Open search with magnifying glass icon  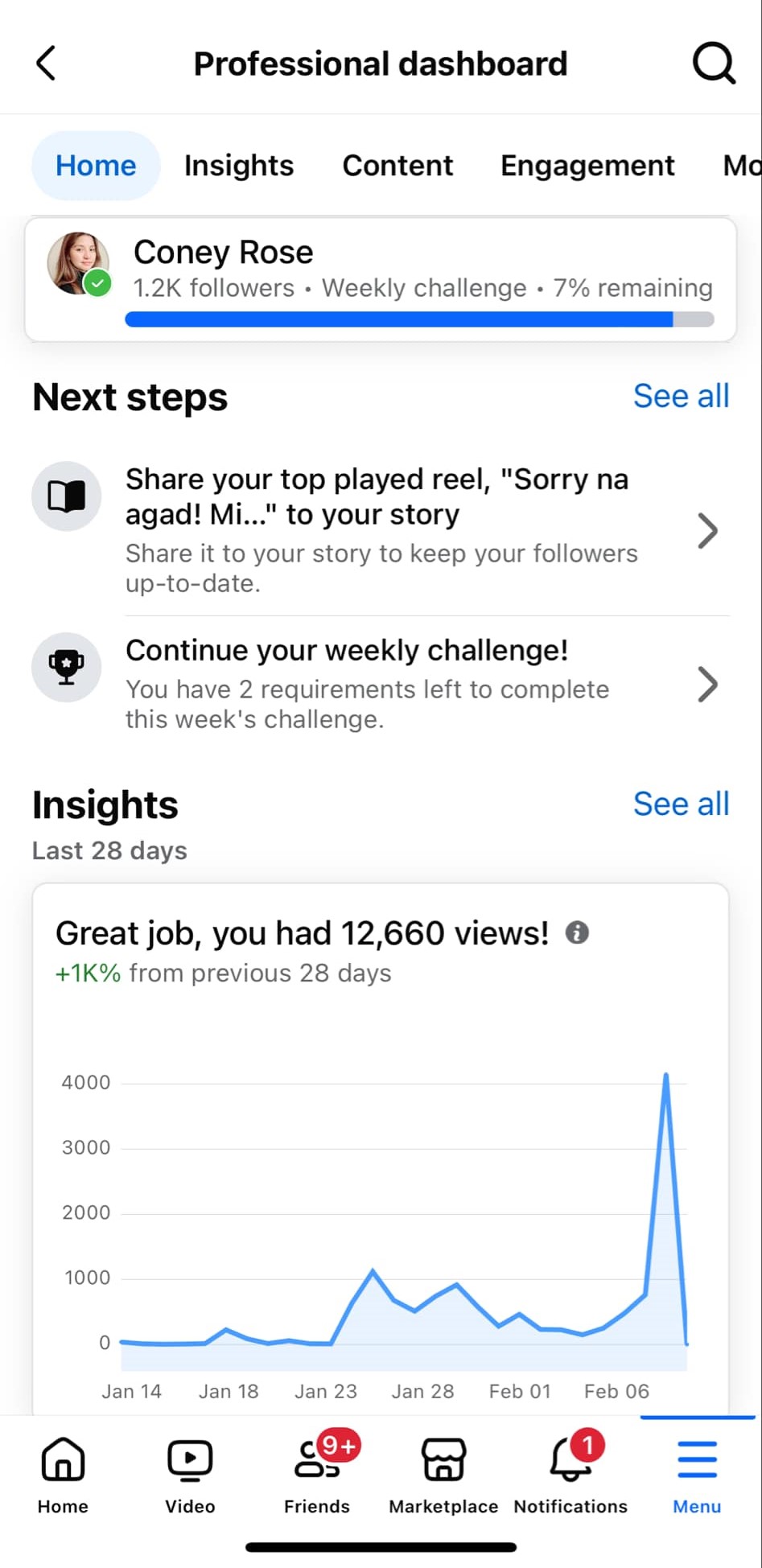click(714, 64)
